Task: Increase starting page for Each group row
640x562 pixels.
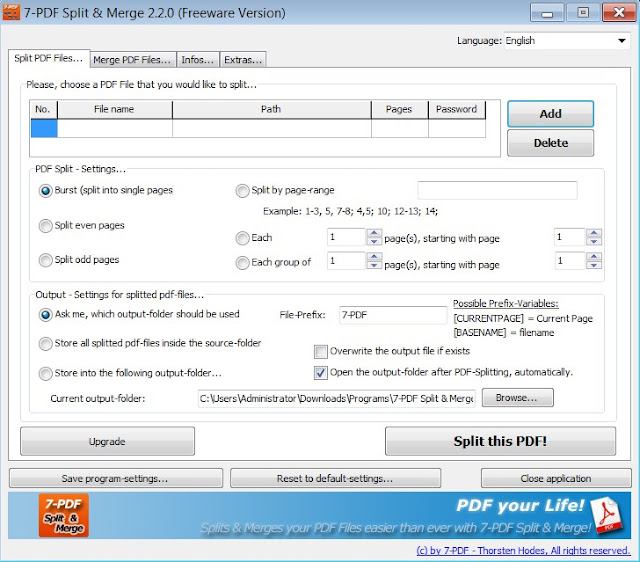Action: 594,257
